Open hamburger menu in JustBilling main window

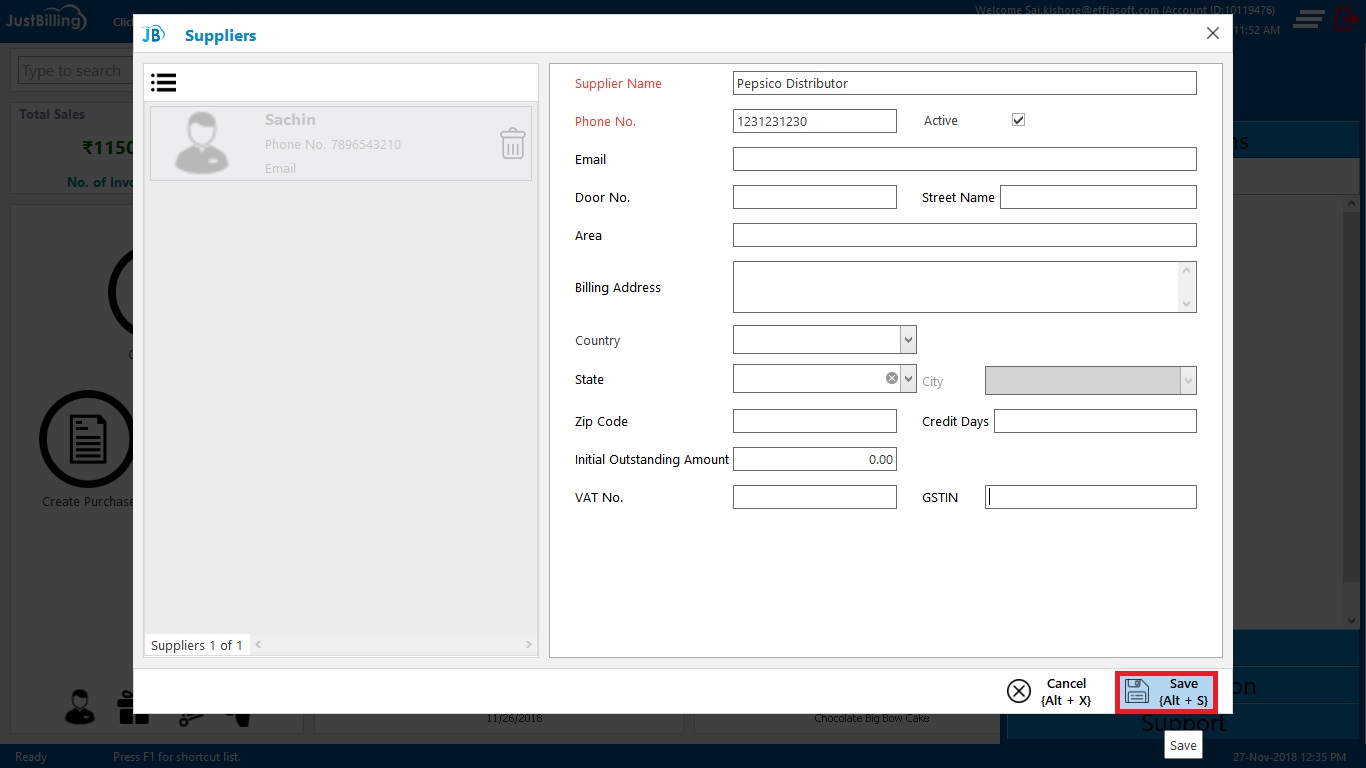click(x=1309, y=19)
